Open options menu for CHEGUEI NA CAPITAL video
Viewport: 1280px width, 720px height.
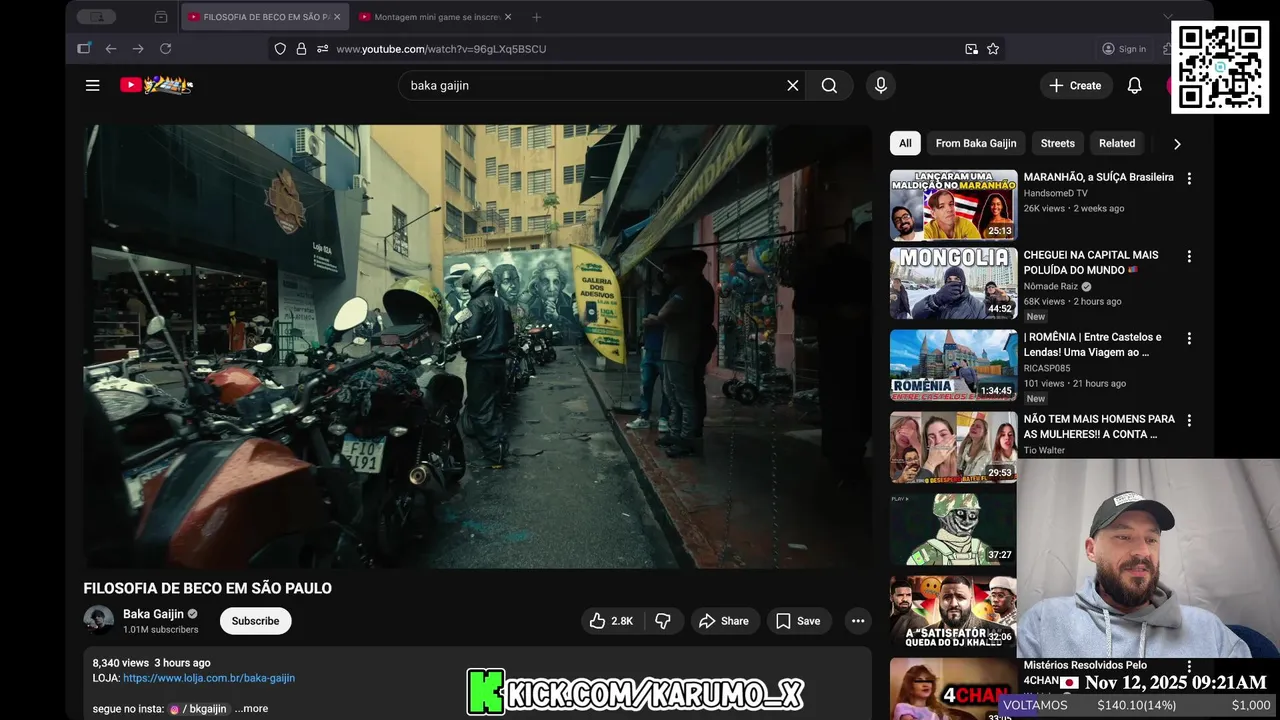tap(1189, 256)
